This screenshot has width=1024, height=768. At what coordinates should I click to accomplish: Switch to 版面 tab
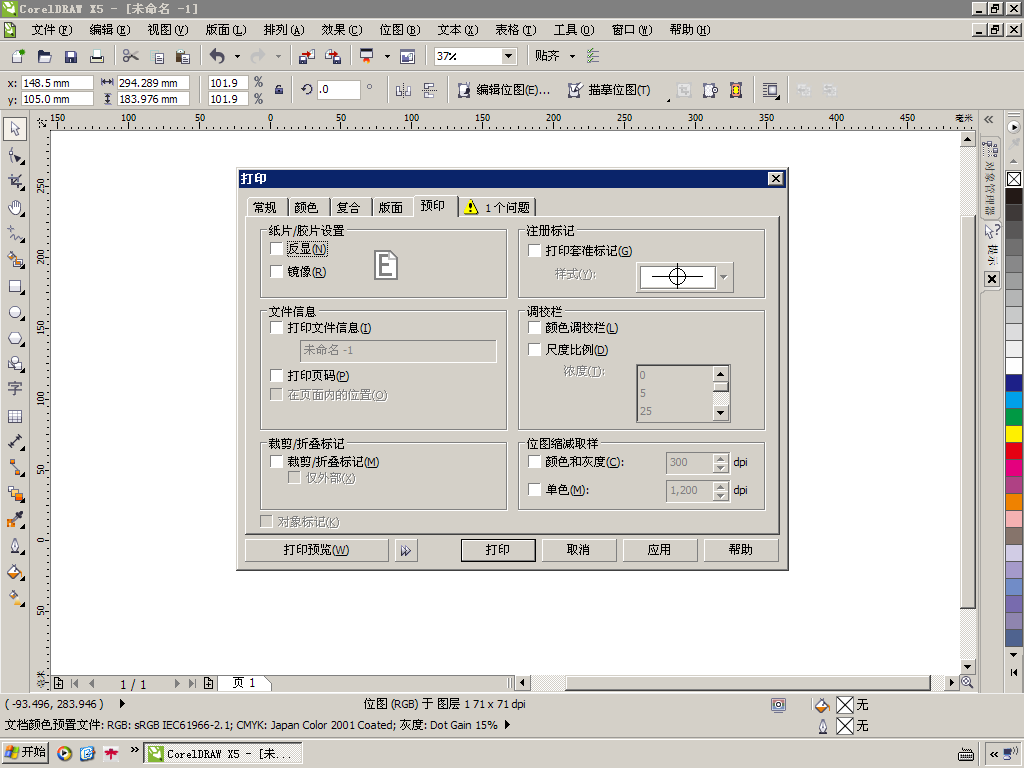coord(391,208)
